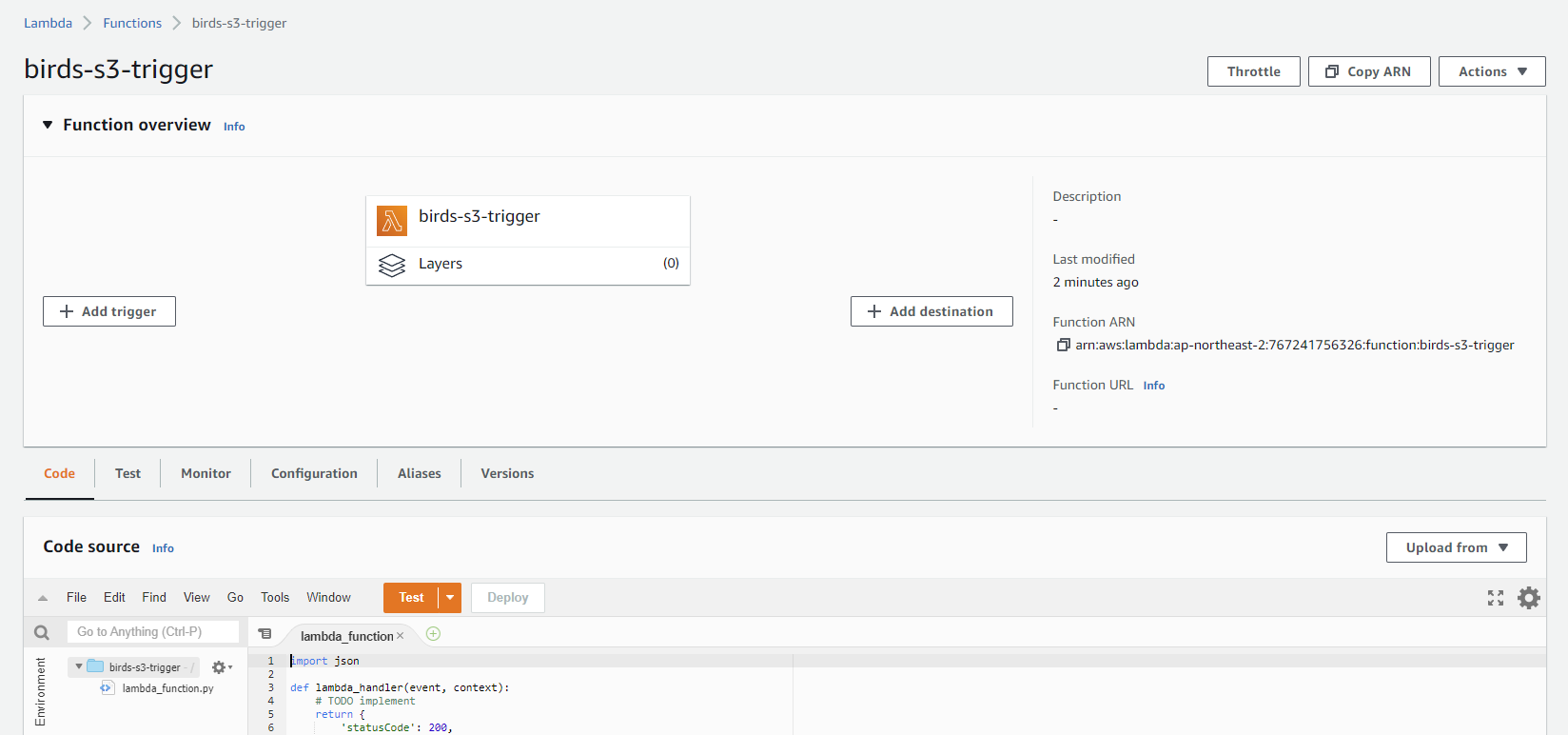Screen dimensions: 1568x735
Task: Open the Edit menu in editor
Action: tap(114, 598)
